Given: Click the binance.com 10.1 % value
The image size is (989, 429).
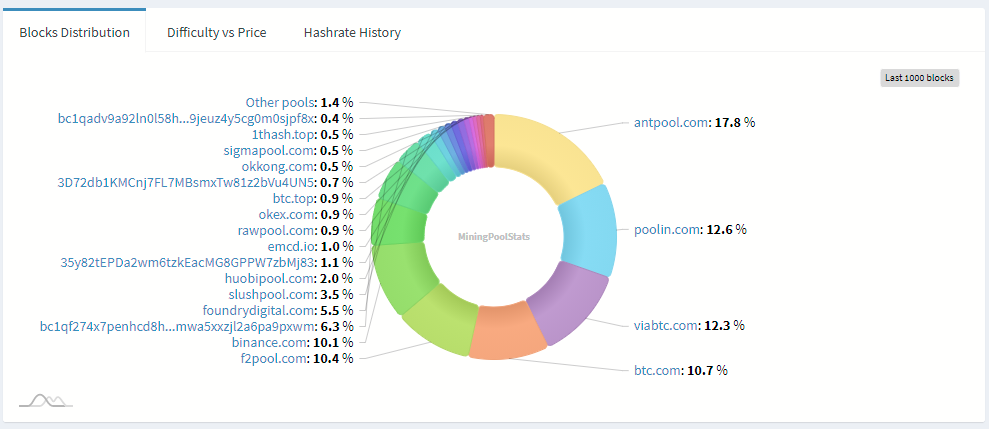Looking at the screenshot, I should pos(333,342).
